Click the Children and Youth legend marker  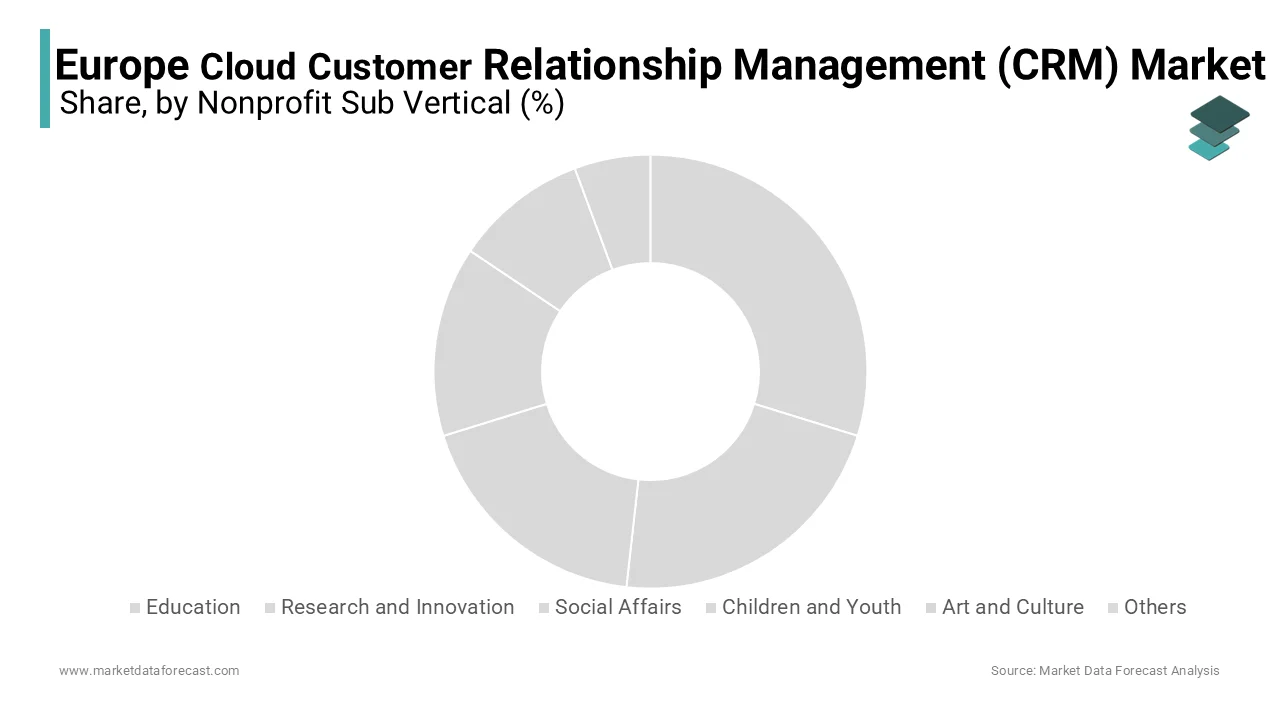point(711,608)
